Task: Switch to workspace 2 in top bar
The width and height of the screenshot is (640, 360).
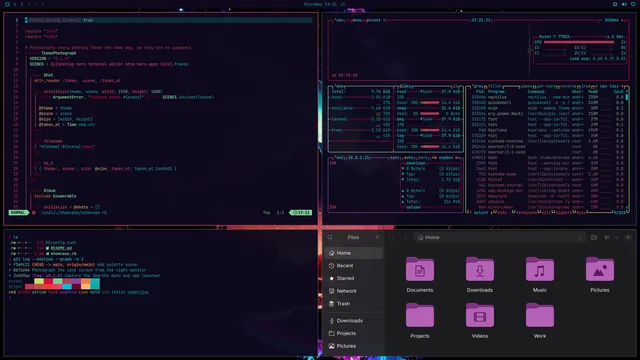Action: tap(22, 4)
